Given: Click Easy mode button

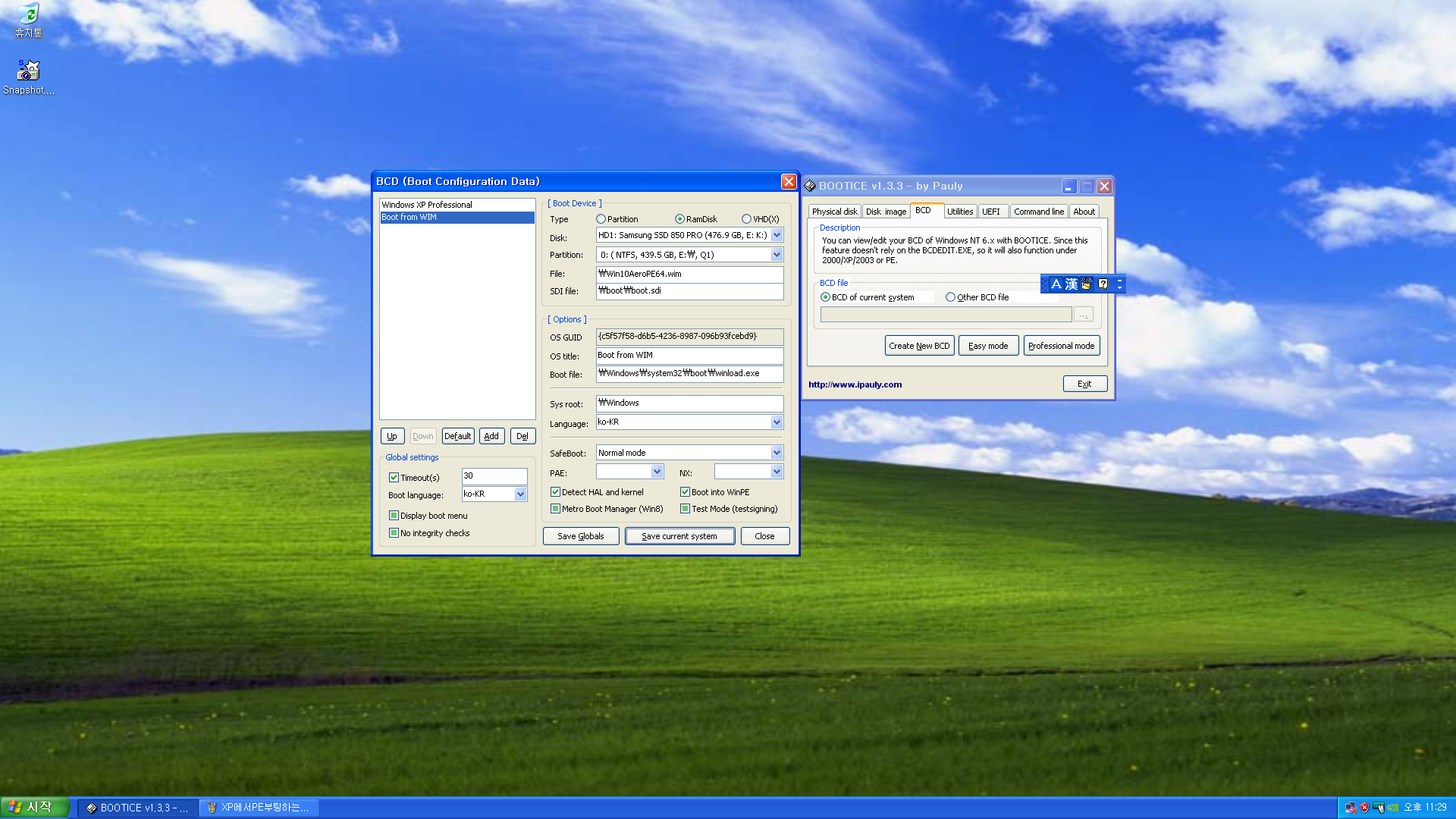Looking at the screenshot, I should click(x=988, y=346).
